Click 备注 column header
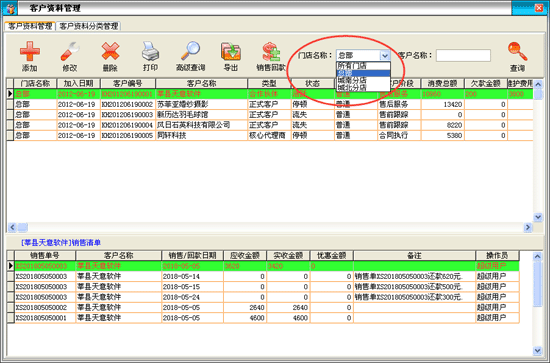 pos(414,256)
